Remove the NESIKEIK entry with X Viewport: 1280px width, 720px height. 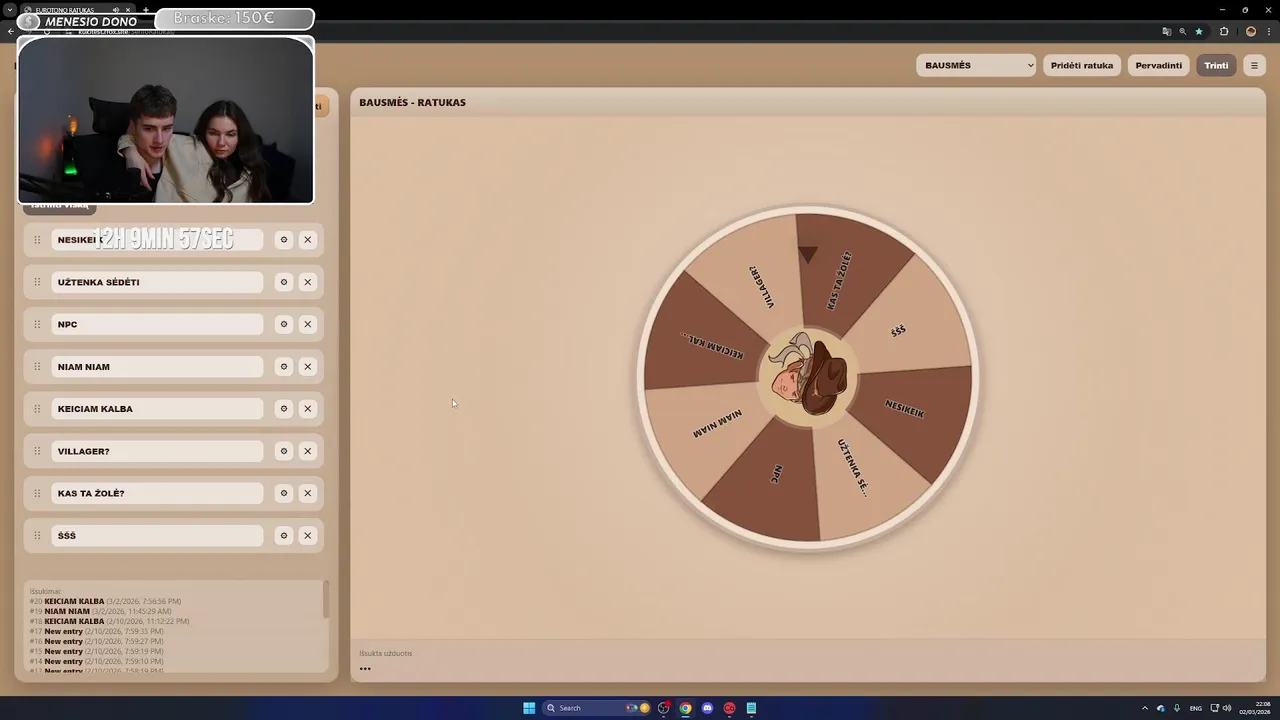(308, 240)
